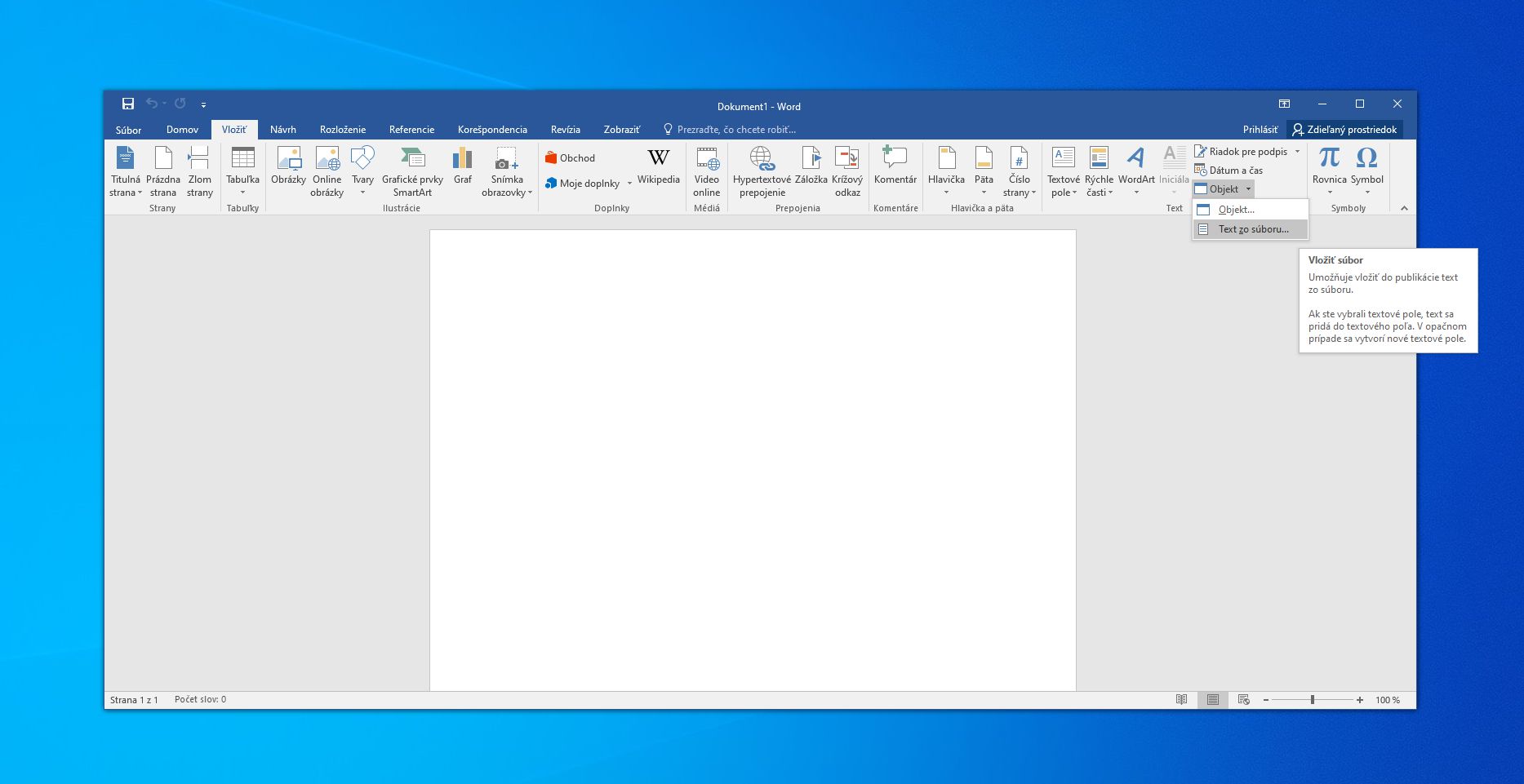This screenshot has width=1524, height=784.
Task: Open Online obrázky picture search
Action: click(327, 172)
